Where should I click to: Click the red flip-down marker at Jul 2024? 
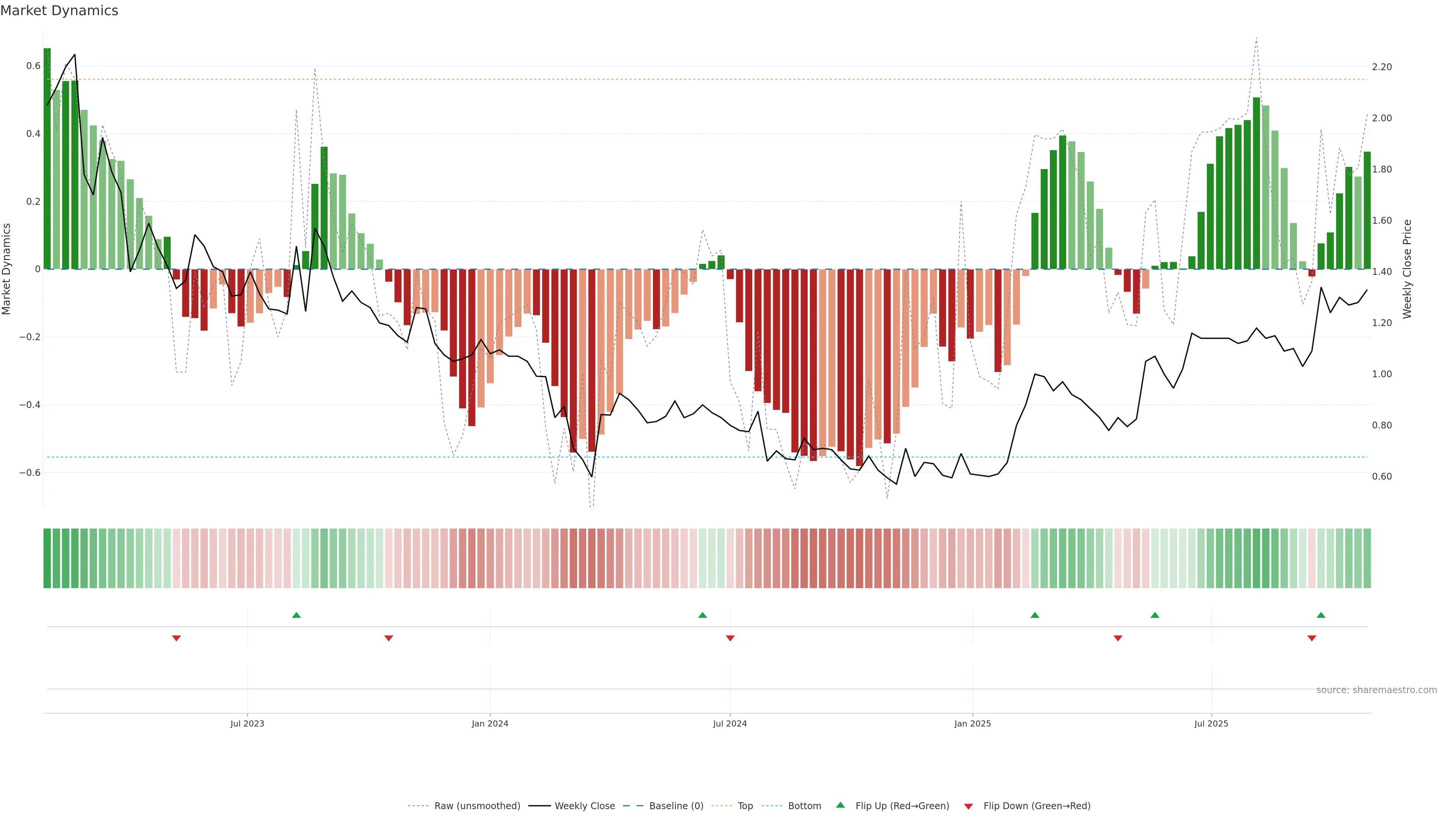pyautogui.click(x=730, y=638)
